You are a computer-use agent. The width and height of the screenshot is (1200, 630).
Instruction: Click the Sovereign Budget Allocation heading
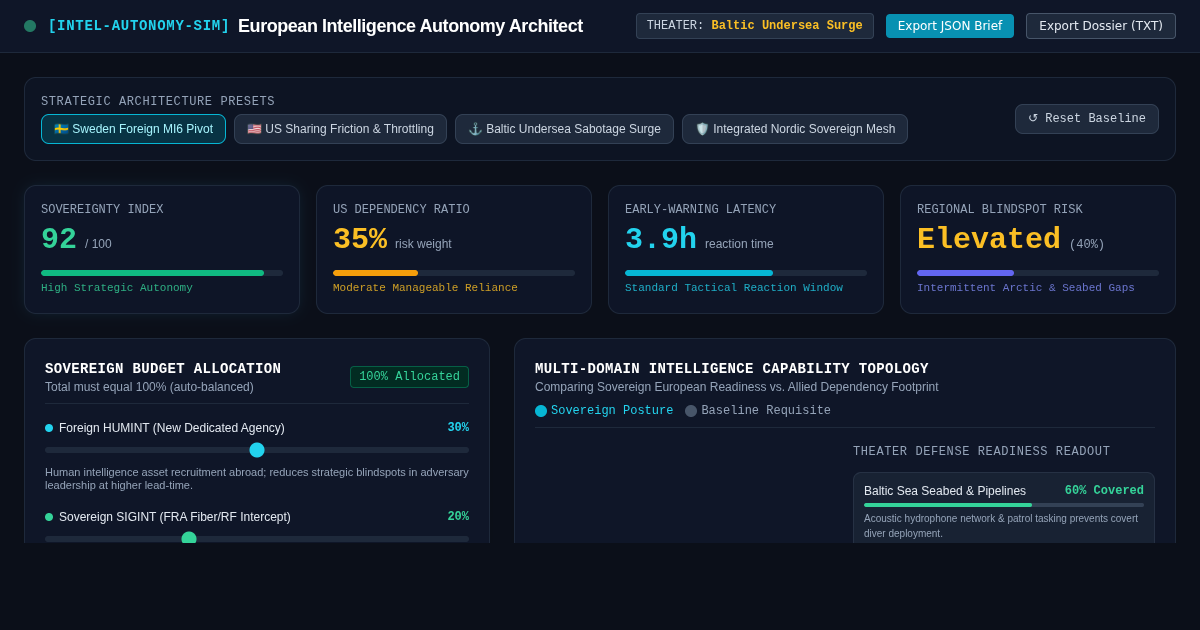click(x=163, y=369)
